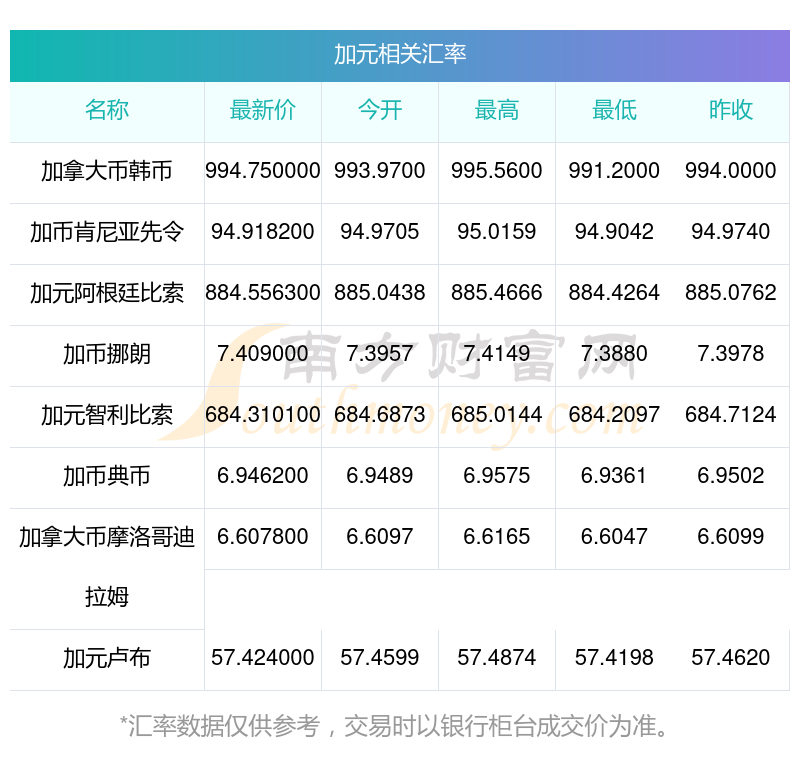Viewport: 800px width, 757px height.
Task: Click latest price 6.946200
Action: [263, 475]
